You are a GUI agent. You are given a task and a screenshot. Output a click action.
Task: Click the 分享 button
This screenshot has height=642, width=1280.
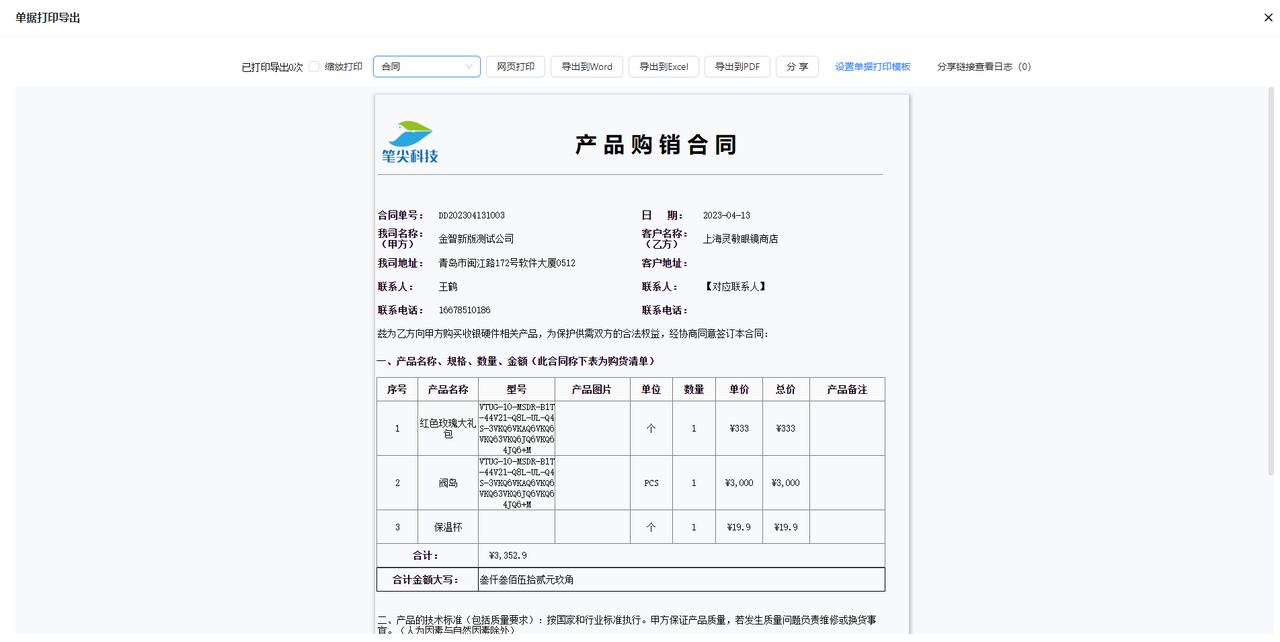(797, 67)
